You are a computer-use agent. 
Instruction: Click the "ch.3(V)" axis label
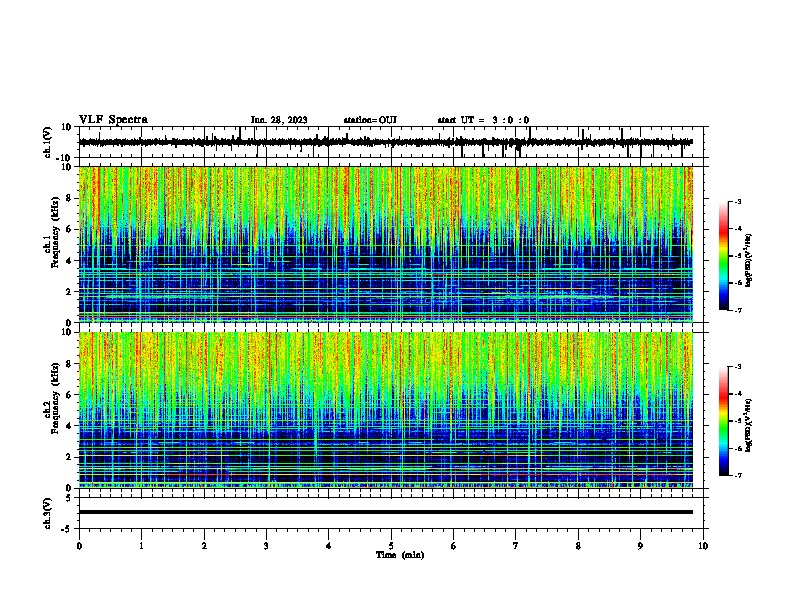[47, 514]
